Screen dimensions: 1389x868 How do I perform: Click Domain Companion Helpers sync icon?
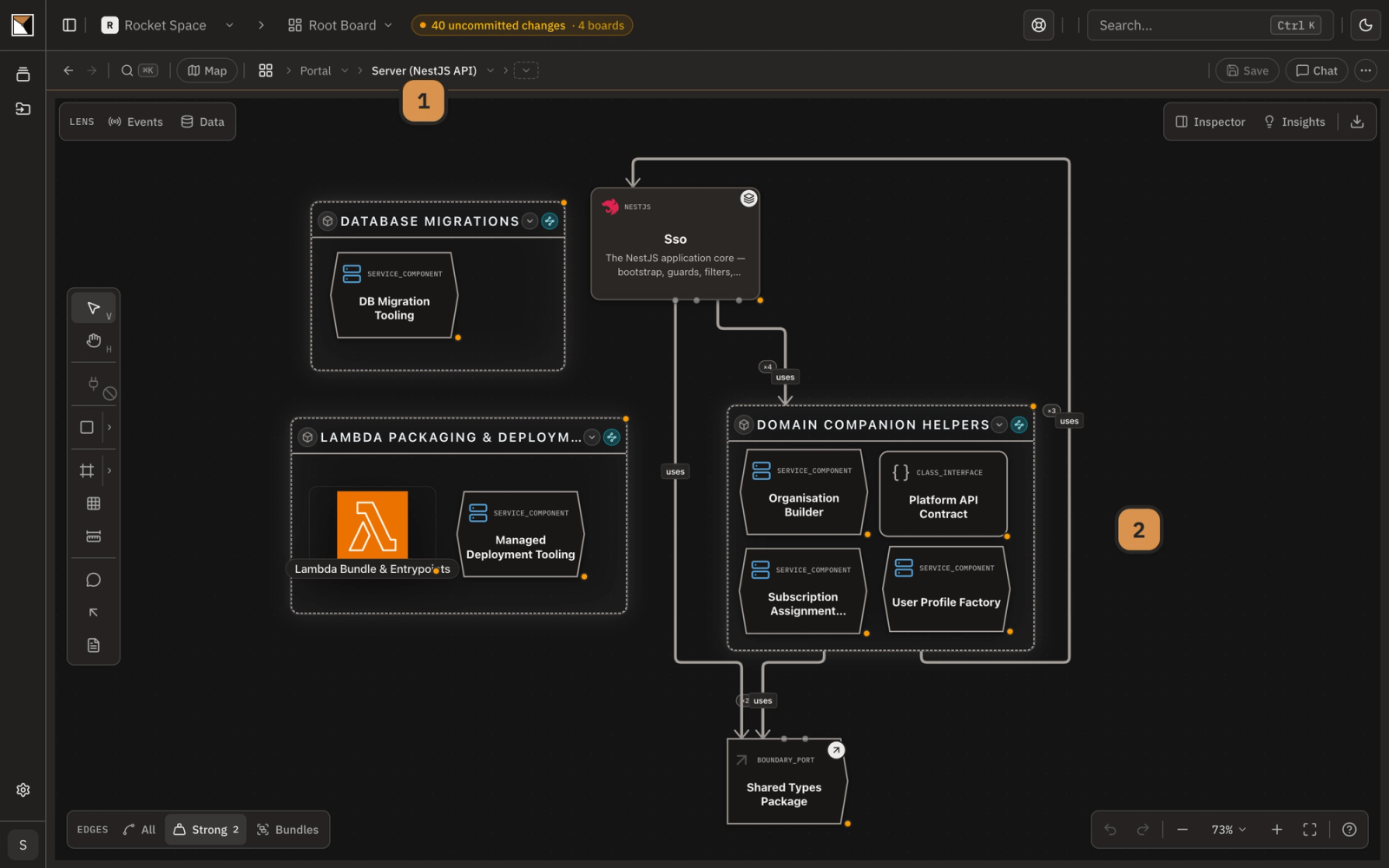tap(1019, 424)
